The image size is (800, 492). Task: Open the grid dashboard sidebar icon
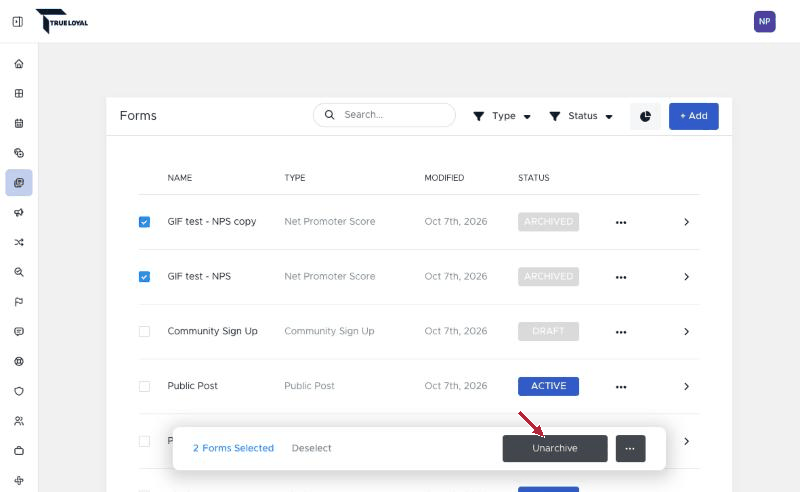coord(19,93)
